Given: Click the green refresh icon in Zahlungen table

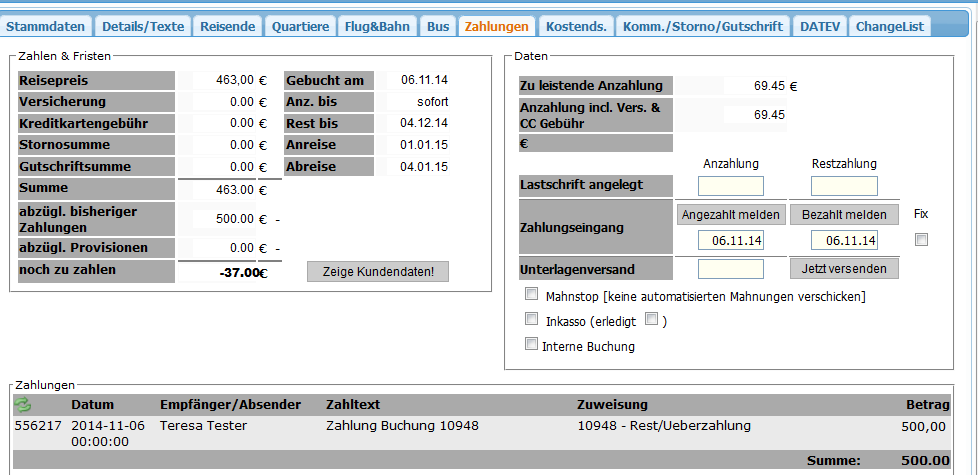Looking at the screenshot, I should click(23, 404).
